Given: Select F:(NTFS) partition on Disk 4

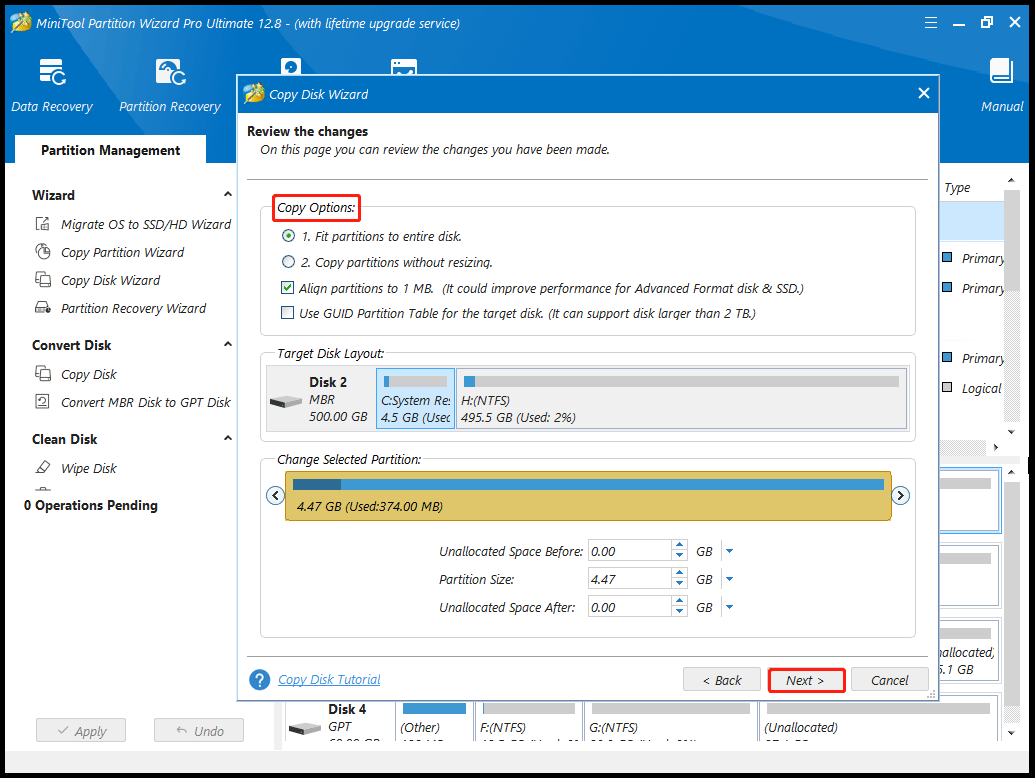Looking at the screenshot, I should coord(529,720).
